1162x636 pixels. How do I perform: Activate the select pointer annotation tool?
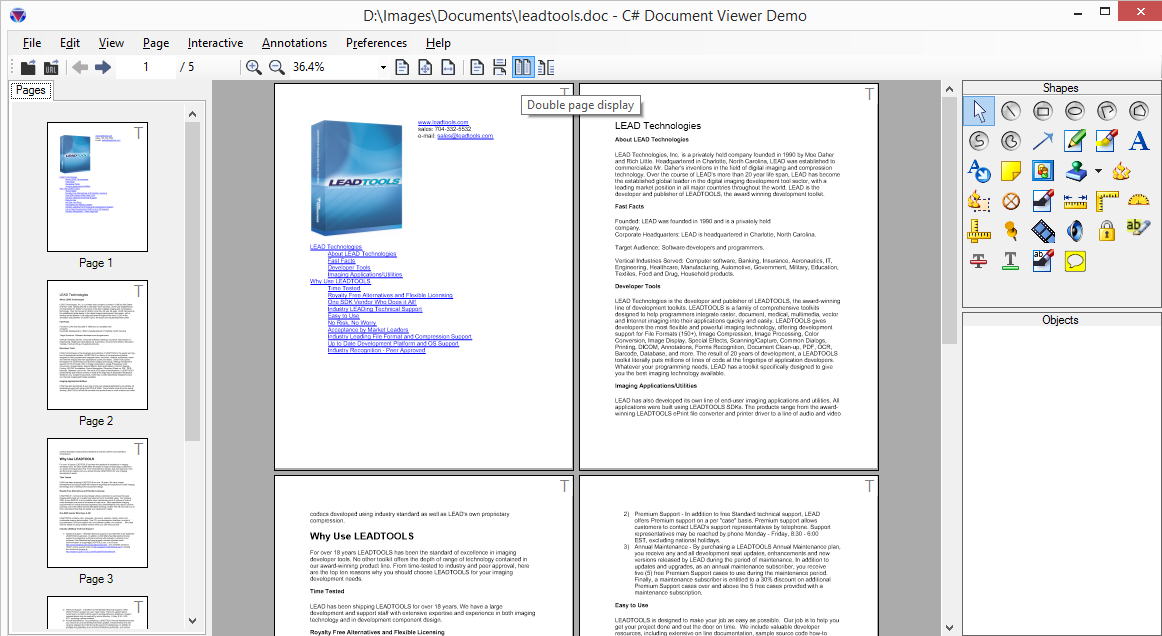click(979, 111)
